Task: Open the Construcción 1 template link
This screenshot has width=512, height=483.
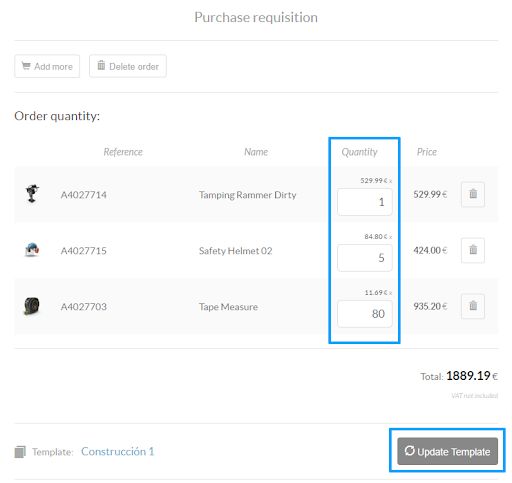Action: pos(117,451)
